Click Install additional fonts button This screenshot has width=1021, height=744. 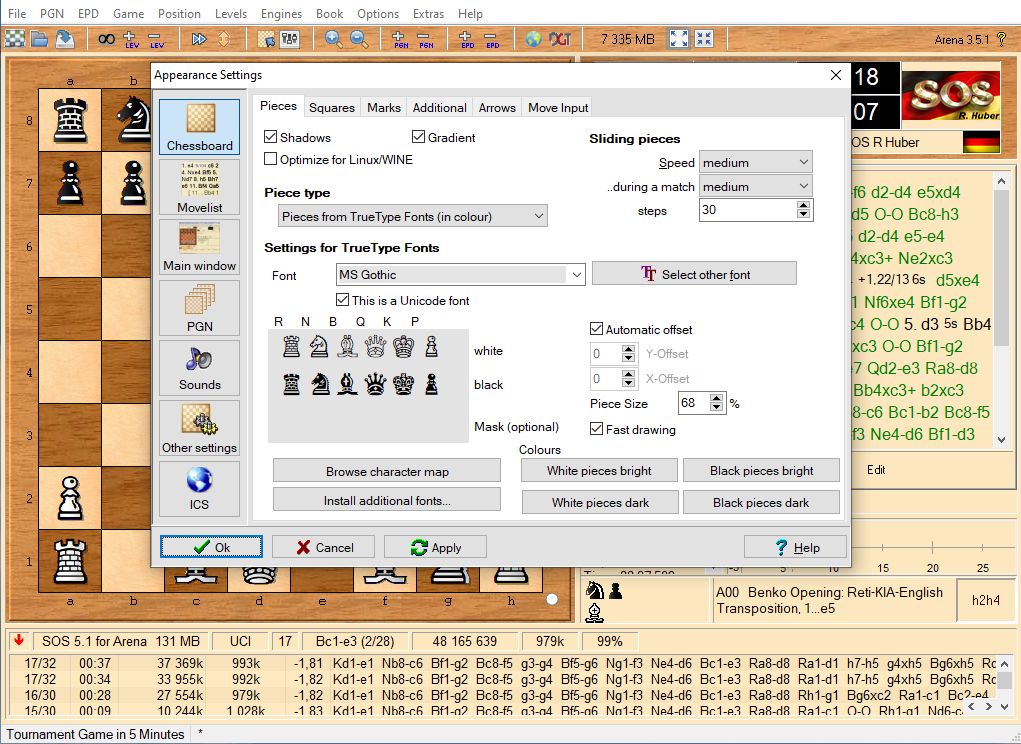click(387, 500)
